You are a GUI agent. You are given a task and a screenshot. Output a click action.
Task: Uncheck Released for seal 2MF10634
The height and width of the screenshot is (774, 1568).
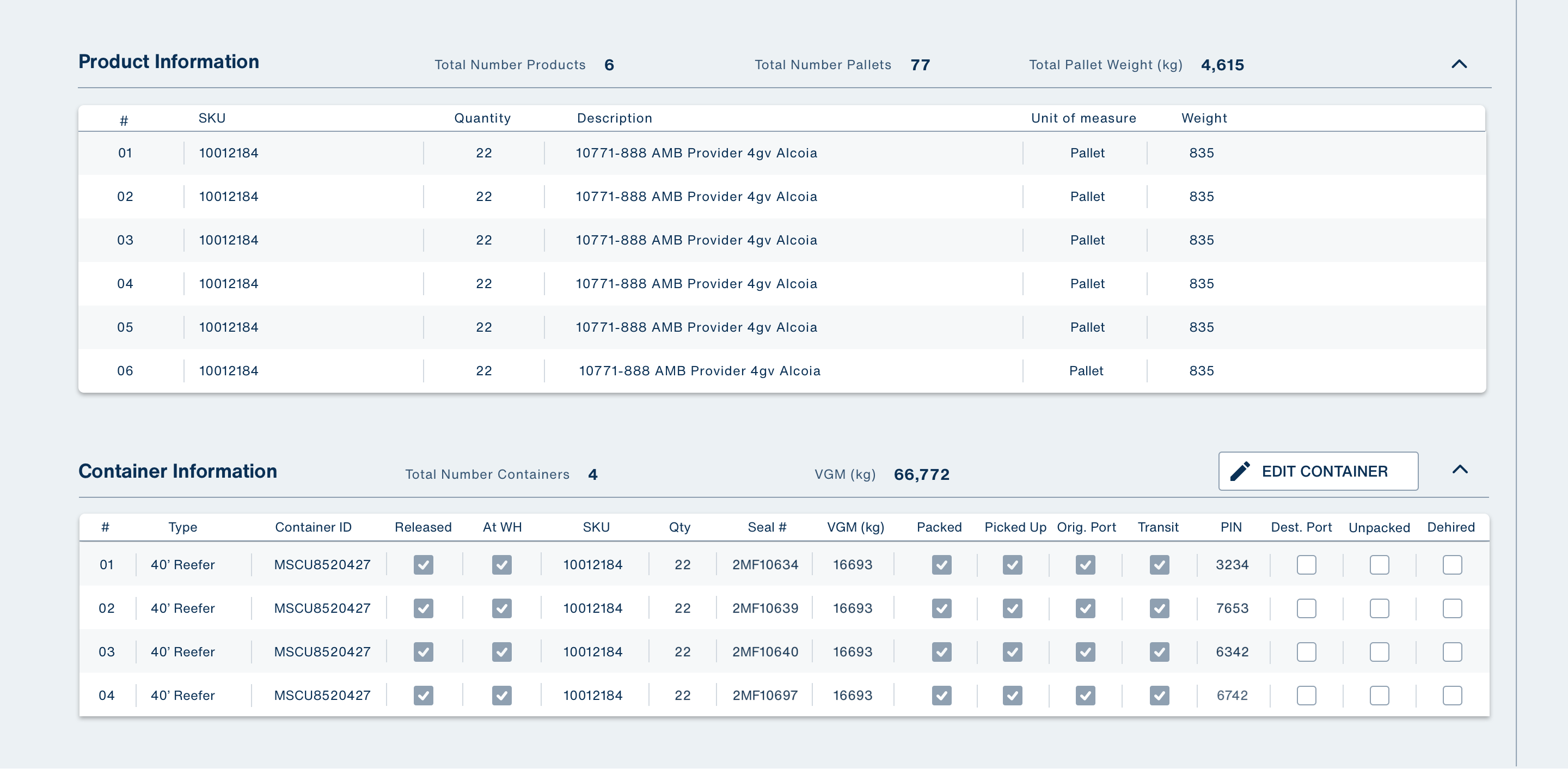click(423, 564)
